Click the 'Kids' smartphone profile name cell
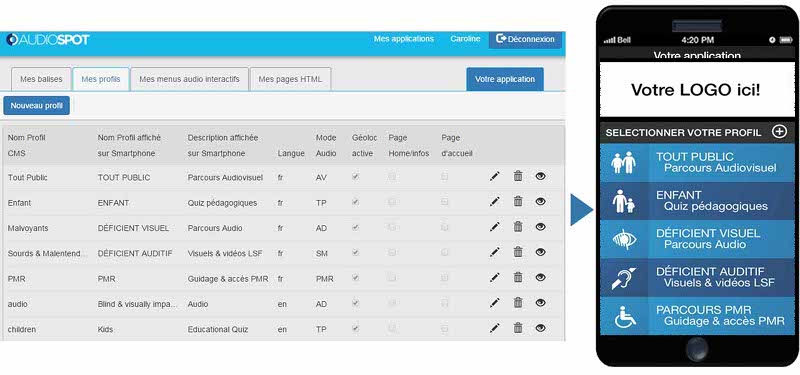Screen dimensions: 800x375 pyautogui.click(x=106, y=330)
